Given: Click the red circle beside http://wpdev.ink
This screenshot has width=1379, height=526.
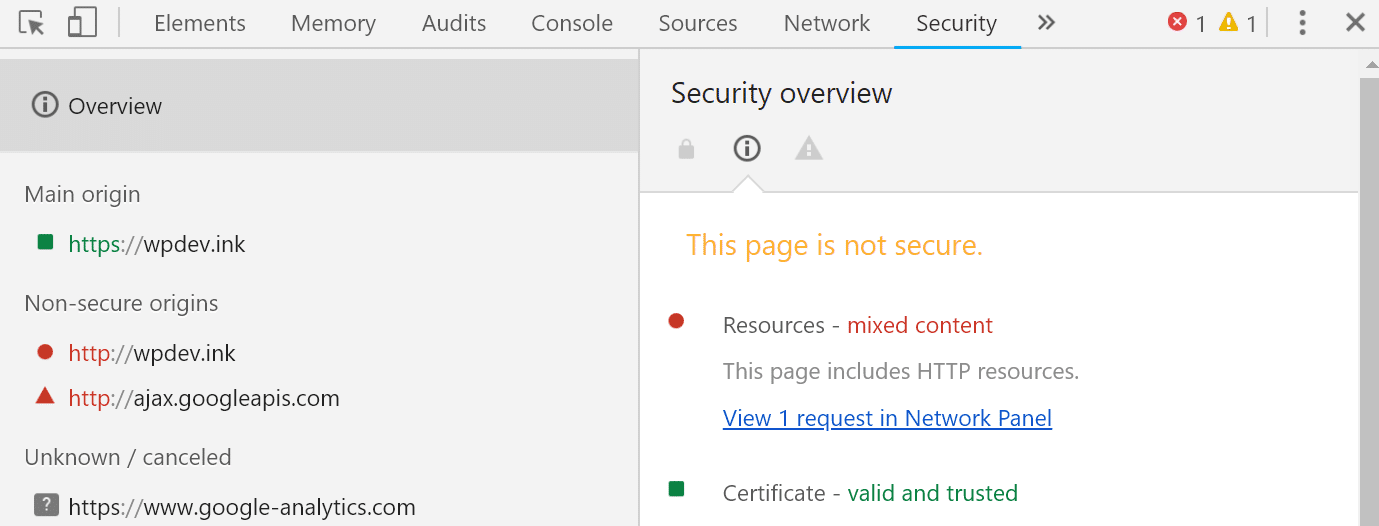Looking at the screenshot, I should click(x=45, y=352).
